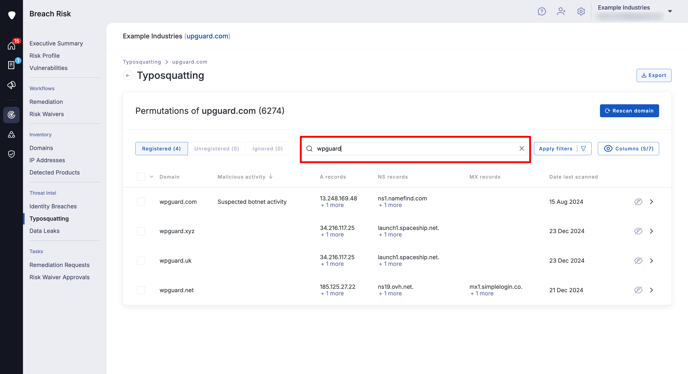Open the Apply filters dropdown
Screen dimensions: 688x374
pos(563,148)
